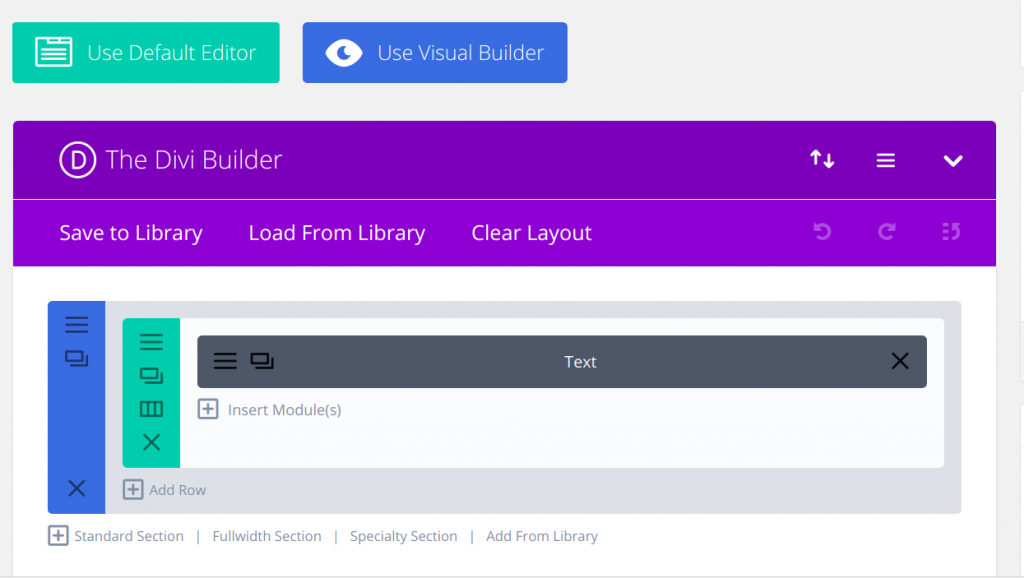Add a Standard Section
This screenshot has height=578, width=1024.
pyautogui.click(x=129, y=536)
